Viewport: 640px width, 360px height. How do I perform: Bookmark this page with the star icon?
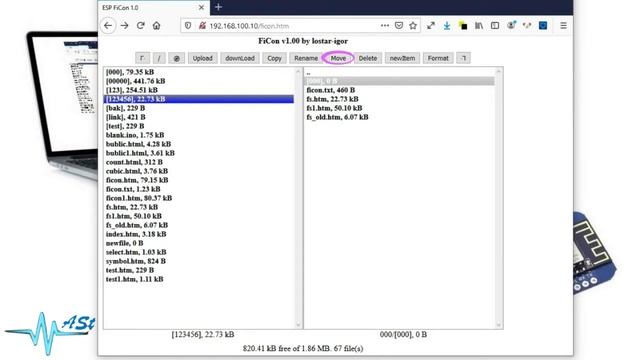[413, 26]
